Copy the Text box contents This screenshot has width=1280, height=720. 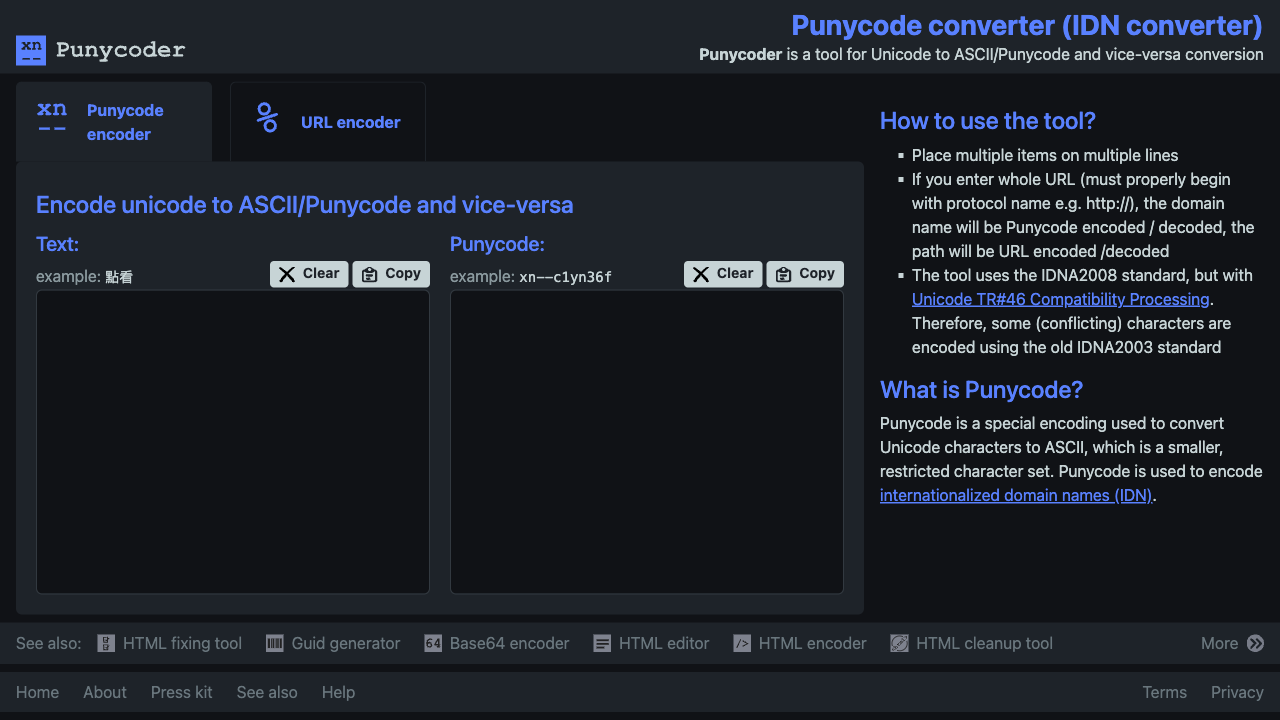391,274
